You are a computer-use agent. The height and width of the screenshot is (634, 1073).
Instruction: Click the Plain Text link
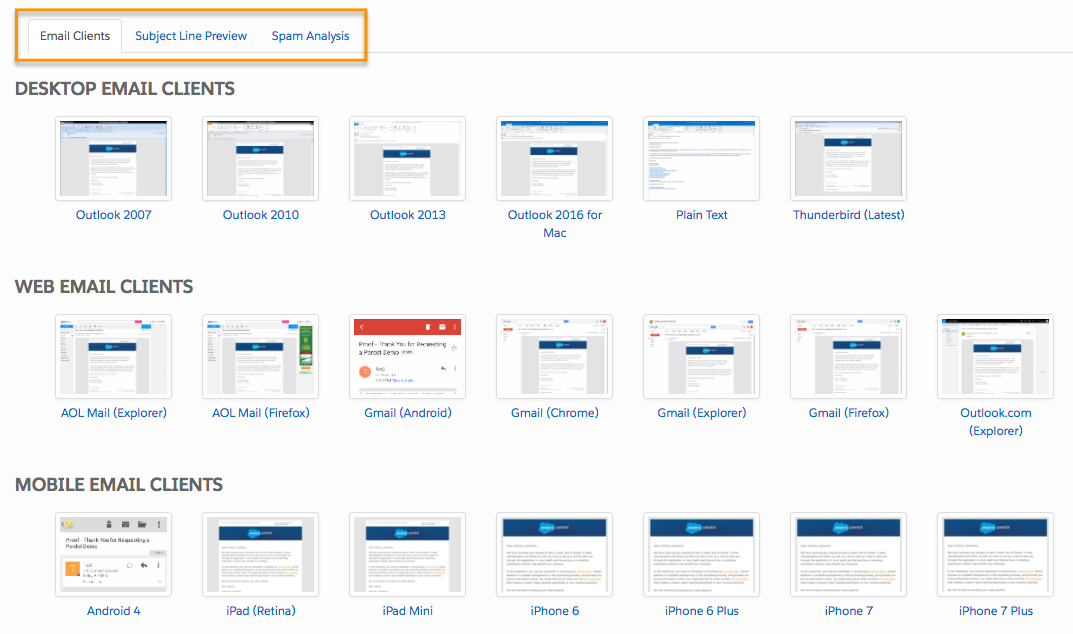point(701,215)
